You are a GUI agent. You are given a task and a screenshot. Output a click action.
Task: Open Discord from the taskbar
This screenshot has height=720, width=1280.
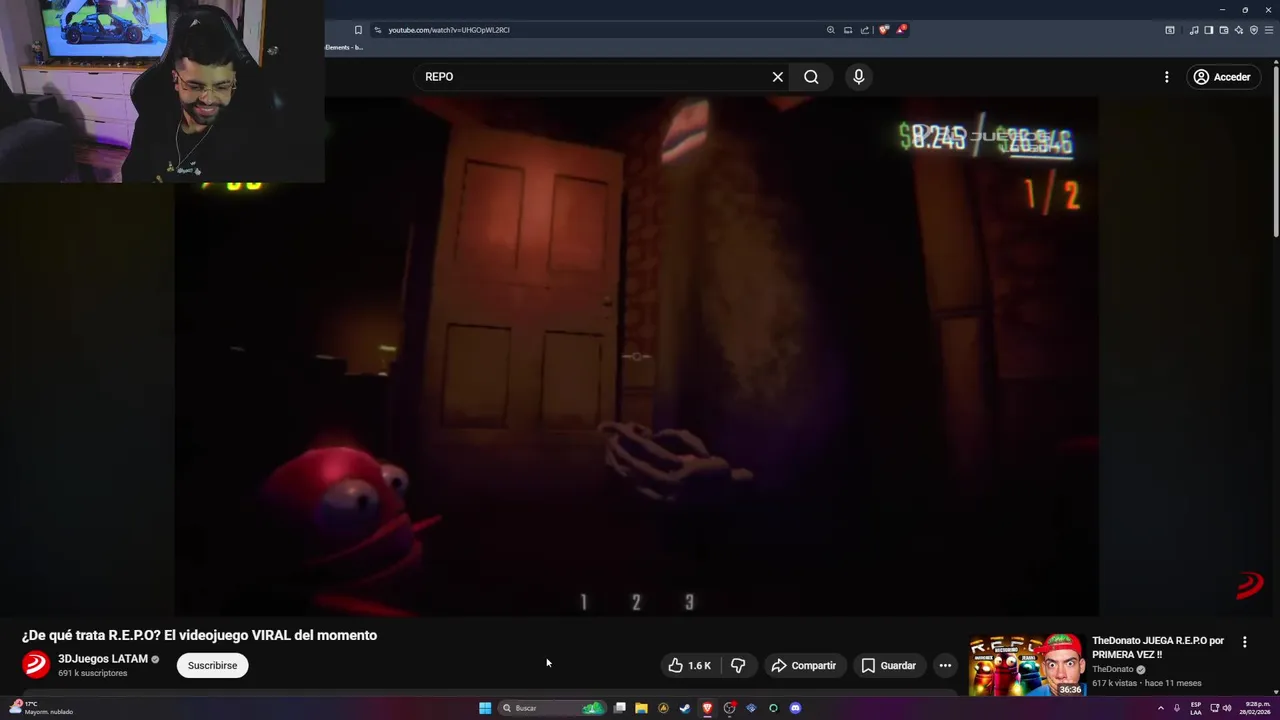[x=795, y=708]
